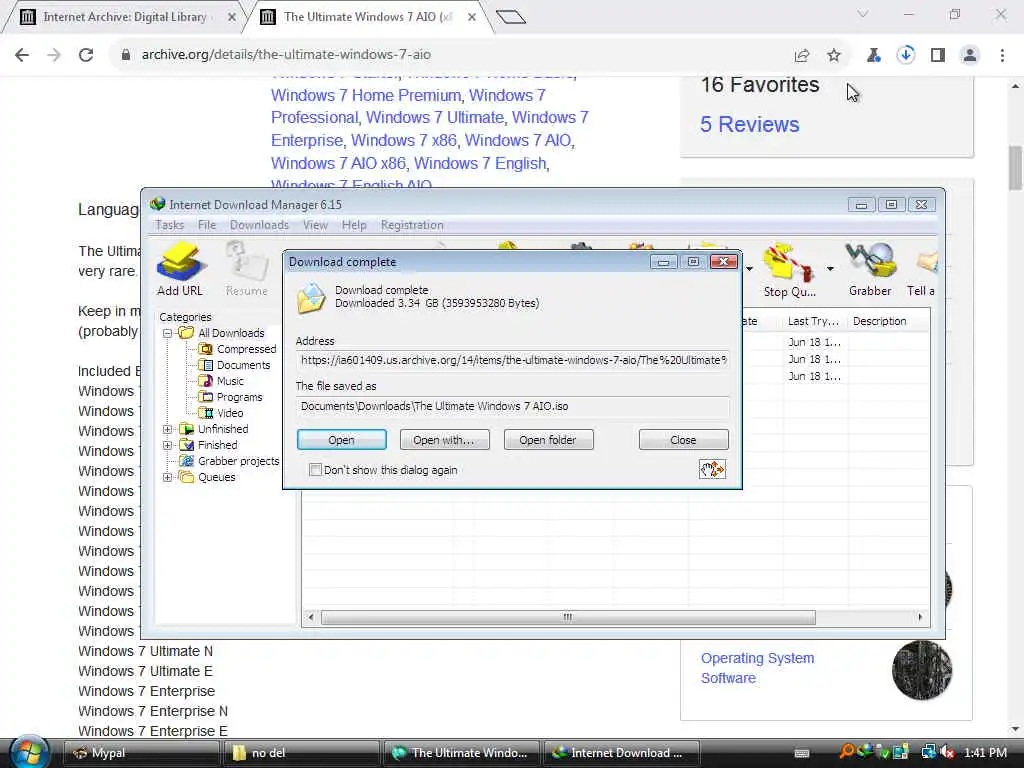Expand the Finished category node

(167, 445)
